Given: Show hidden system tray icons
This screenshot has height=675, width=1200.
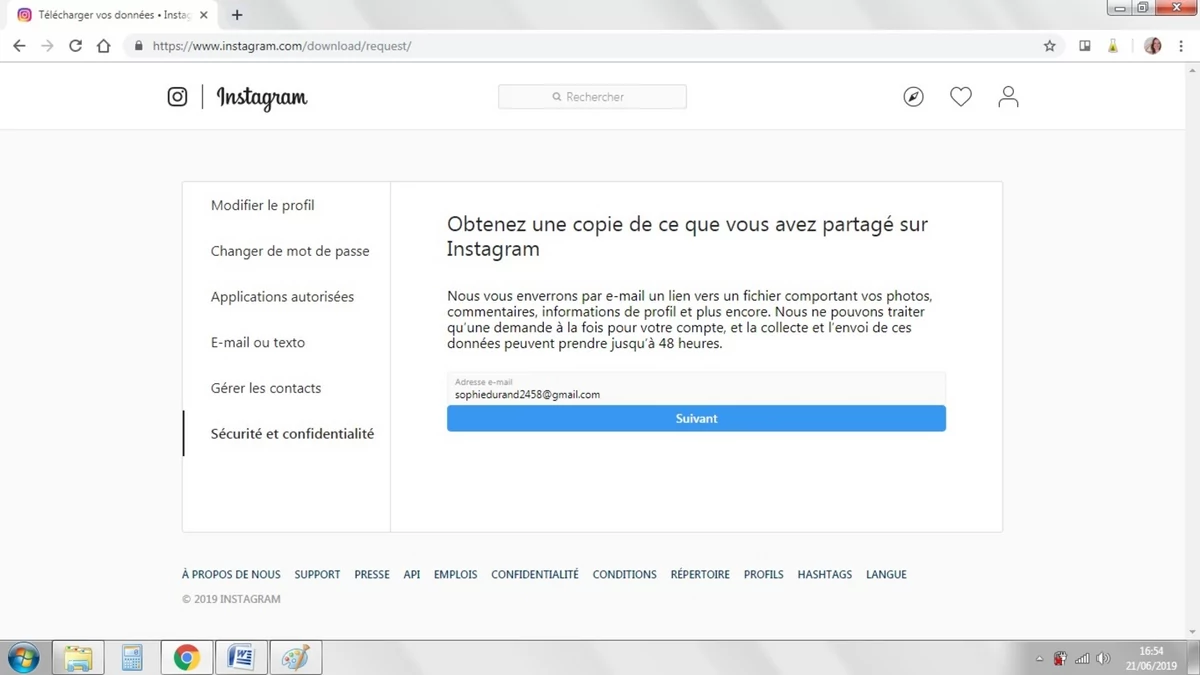Looking at the screenshot, I should pyautogui.click(x=1040, y=659).
